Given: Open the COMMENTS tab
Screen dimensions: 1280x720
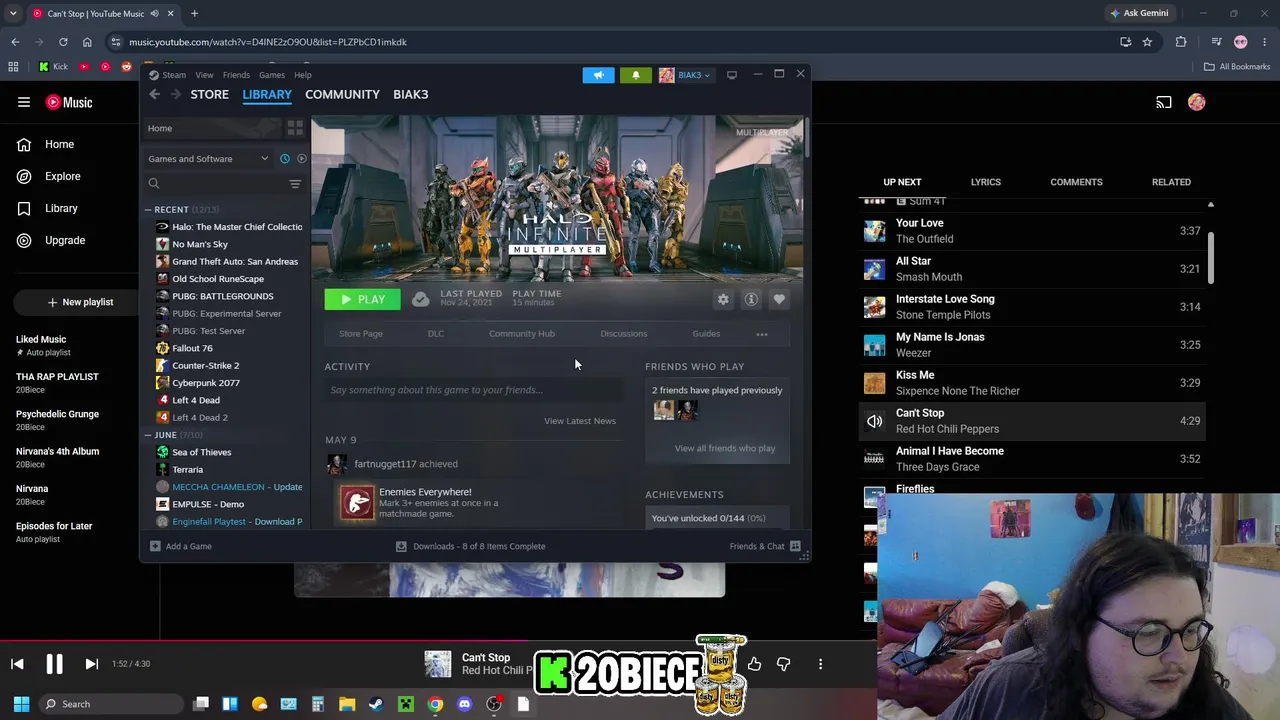Looking at the screenshot, I should click(1076, 182).
